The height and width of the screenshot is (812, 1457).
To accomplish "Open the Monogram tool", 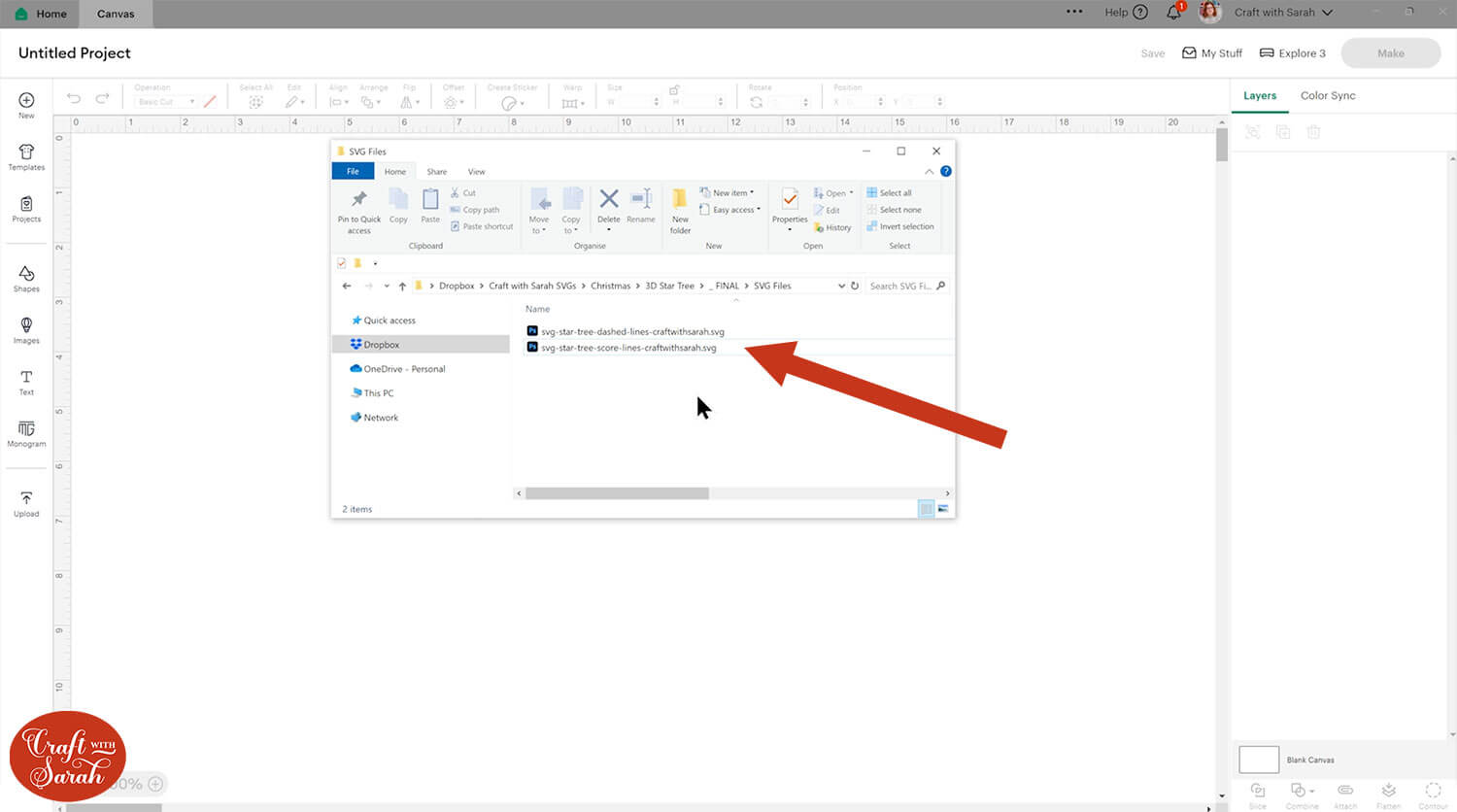I will [x=26, y=433].
